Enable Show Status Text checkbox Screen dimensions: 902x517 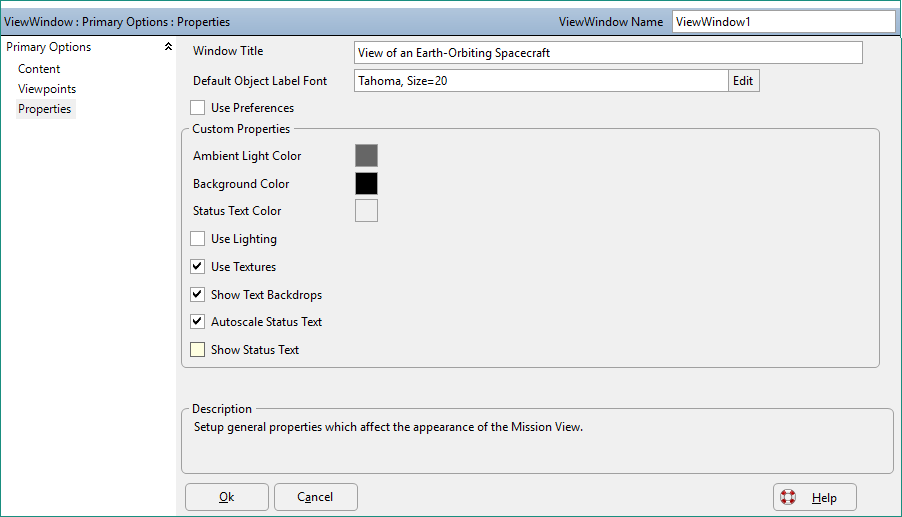pos(197,350)
